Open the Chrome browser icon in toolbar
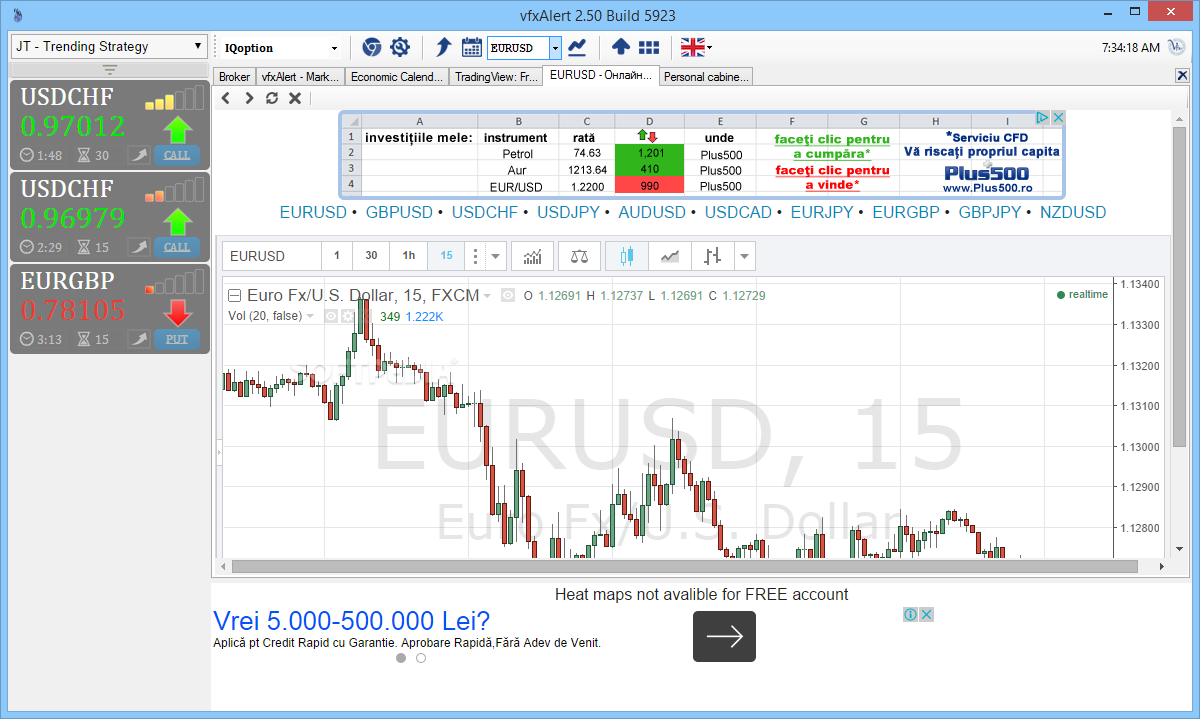 (x=371, y=47)
